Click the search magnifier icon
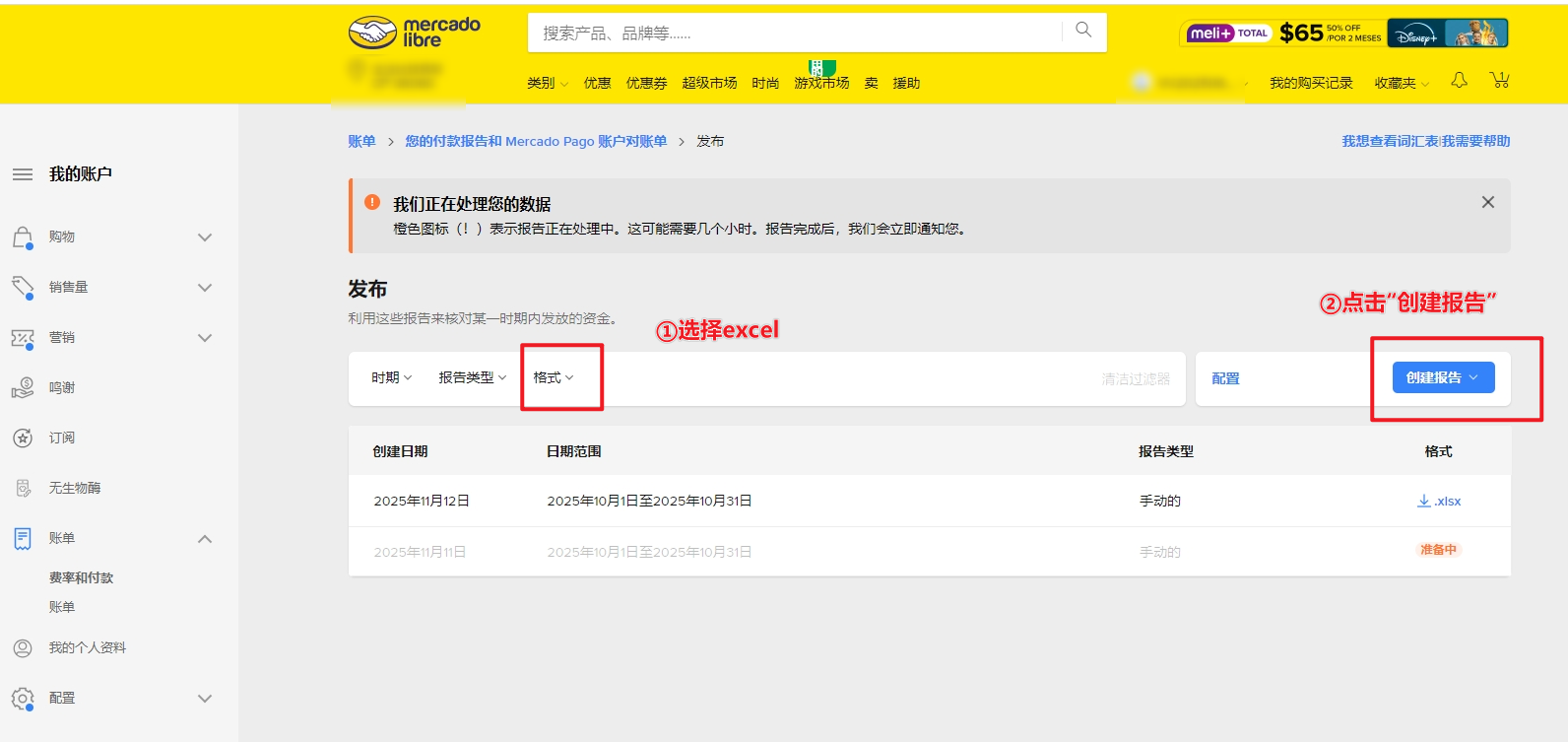The width and height of the screenshot is (1568, 742). [1083, 31]
